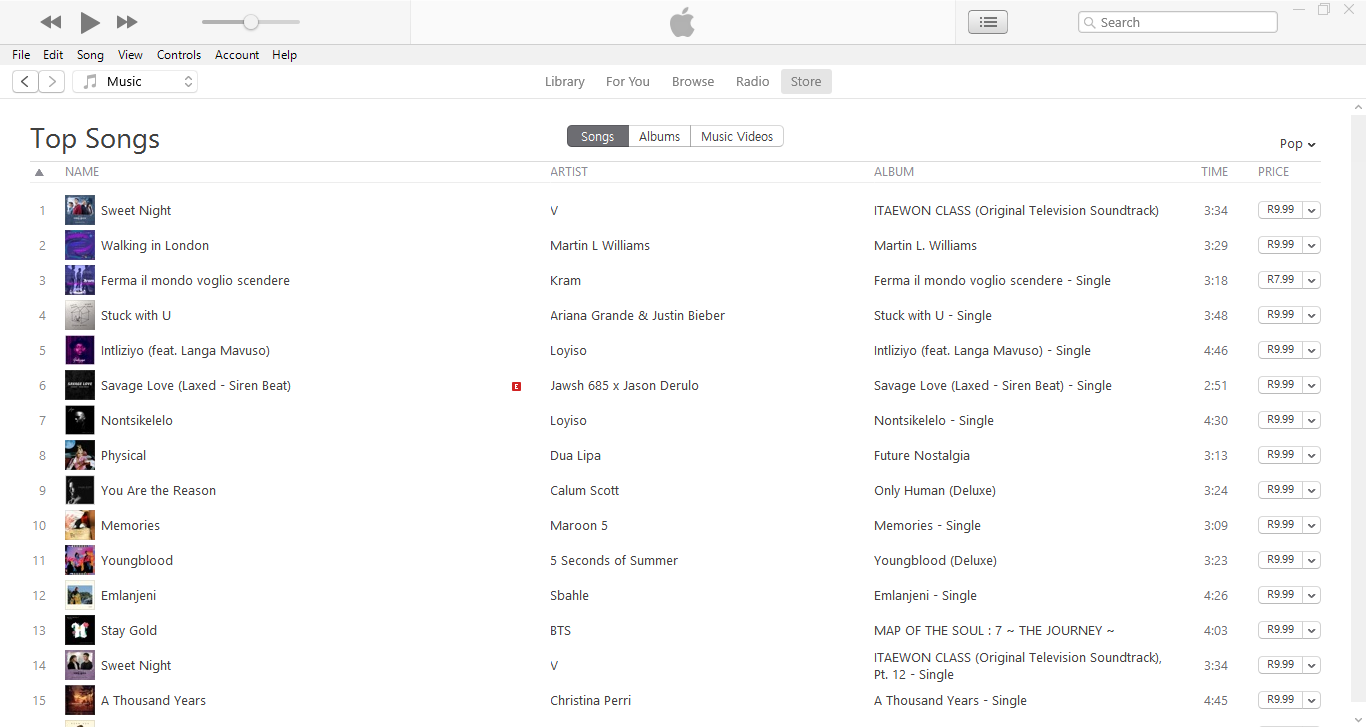
Task: Switch to the Music Videos segment
Action: coord(737,137)
